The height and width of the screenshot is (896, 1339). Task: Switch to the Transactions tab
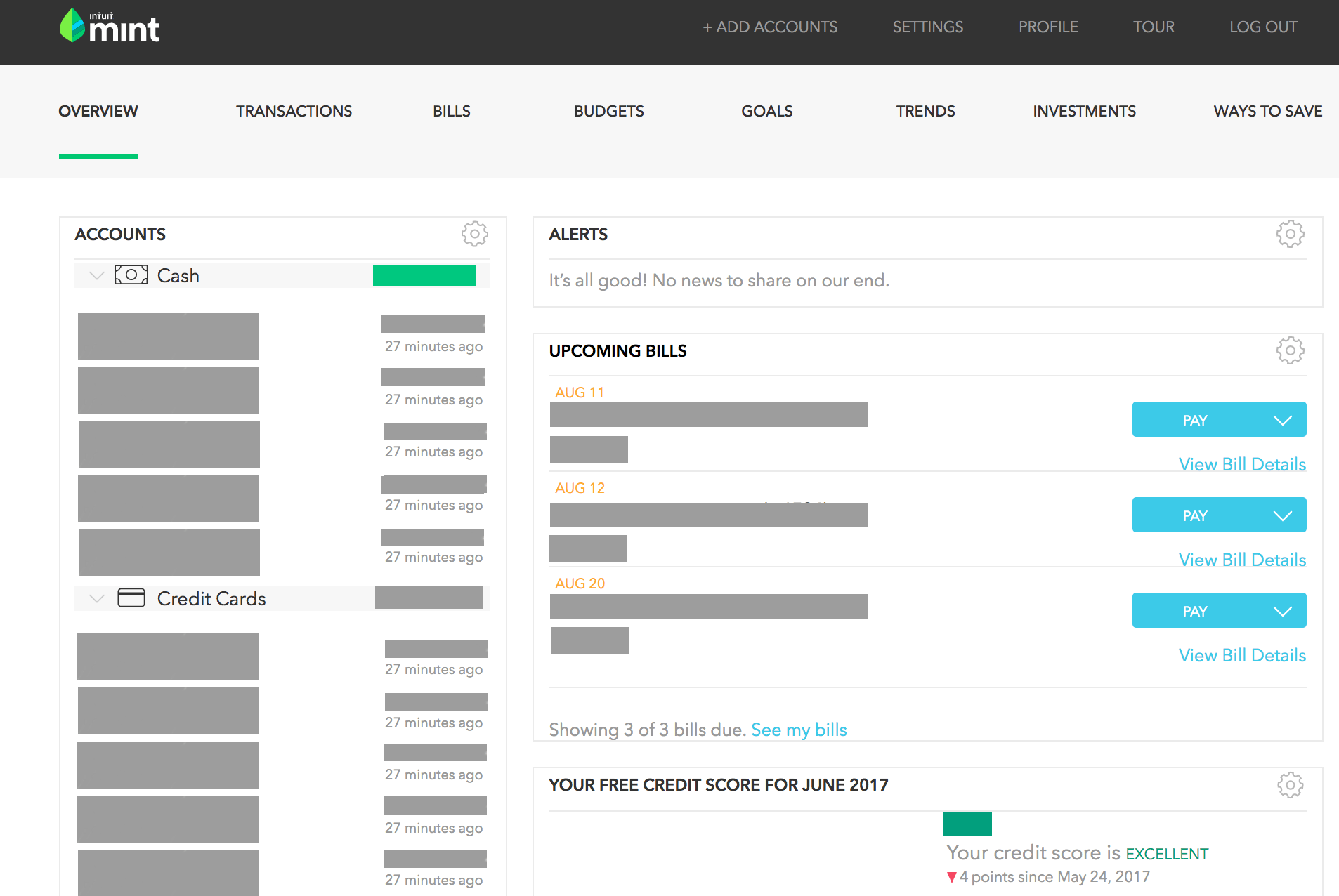click(294, 111)
